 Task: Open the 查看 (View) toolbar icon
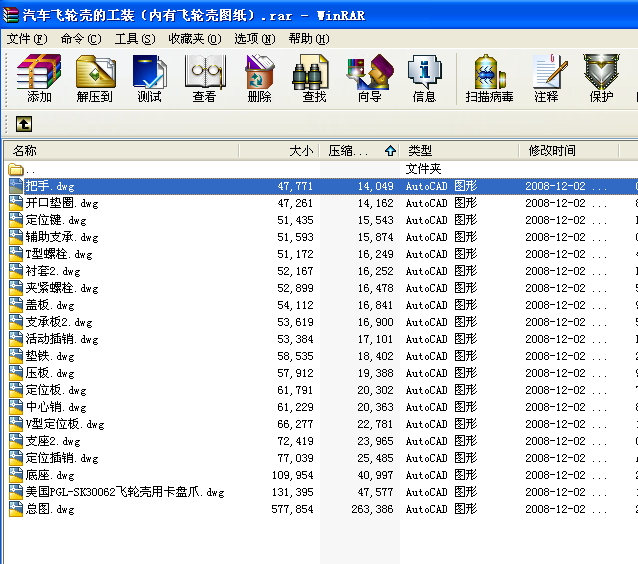(x=204, y=79)
